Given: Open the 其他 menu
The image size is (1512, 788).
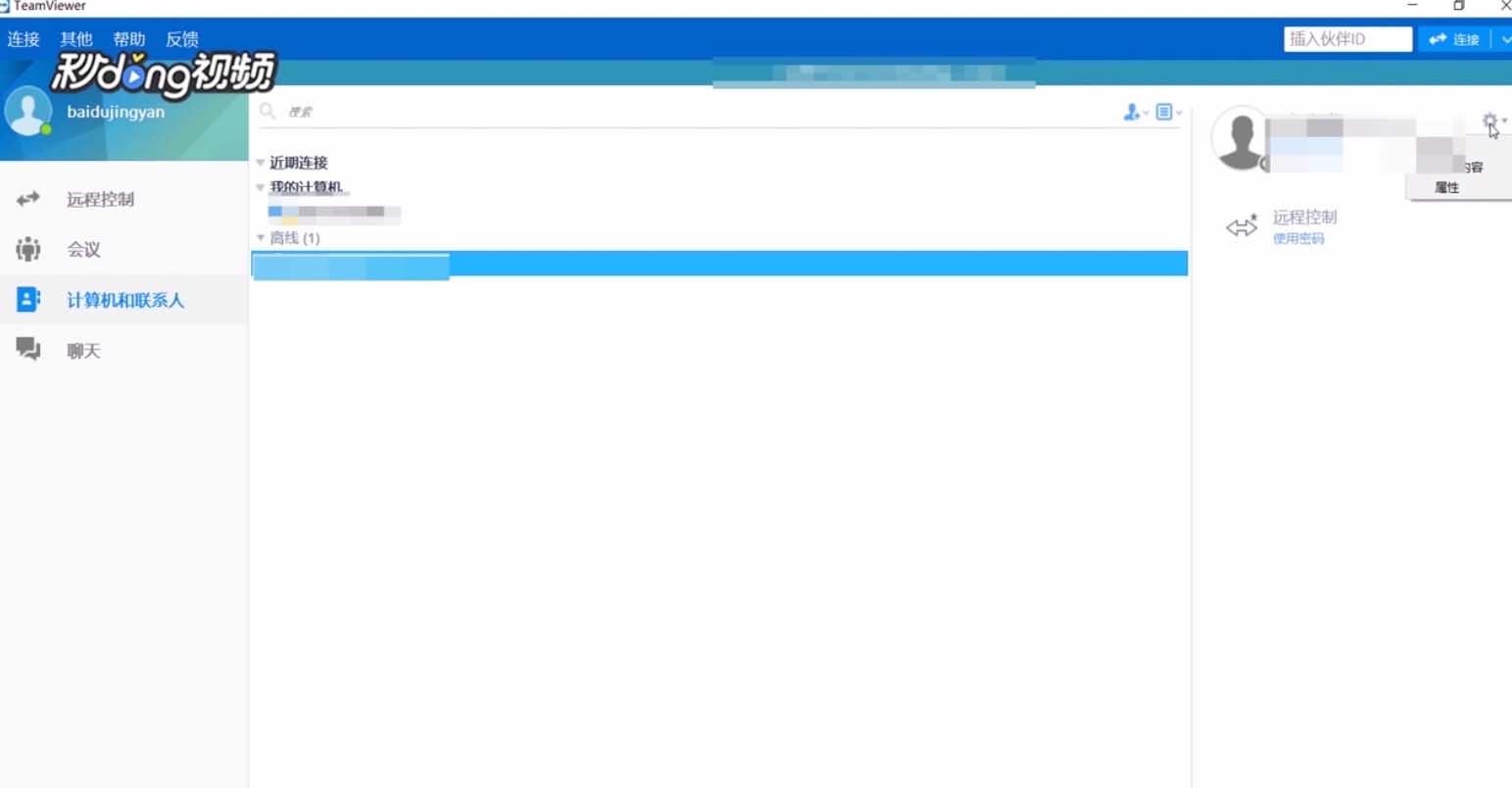Looking at the screenshot, I should coord(76,39).
